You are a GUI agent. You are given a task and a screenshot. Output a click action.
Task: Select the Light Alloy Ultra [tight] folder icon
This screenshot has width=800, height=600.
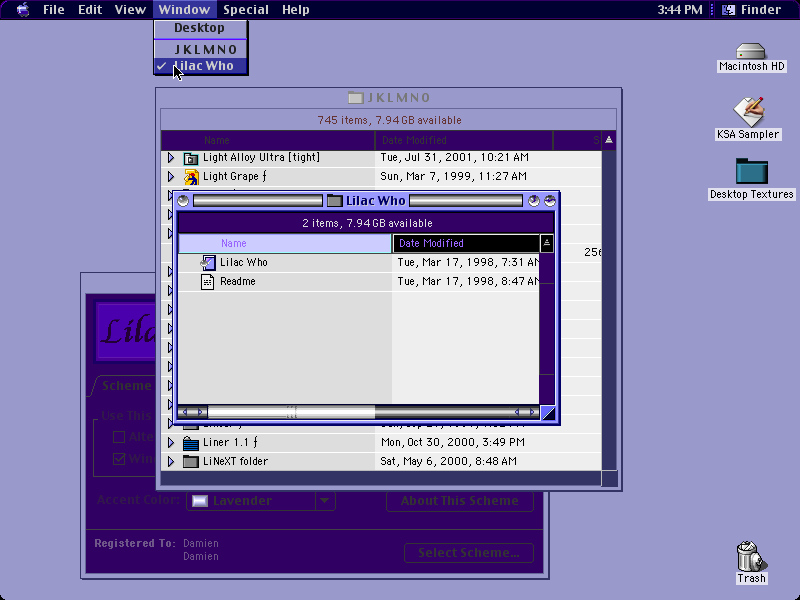click(191, 158)
